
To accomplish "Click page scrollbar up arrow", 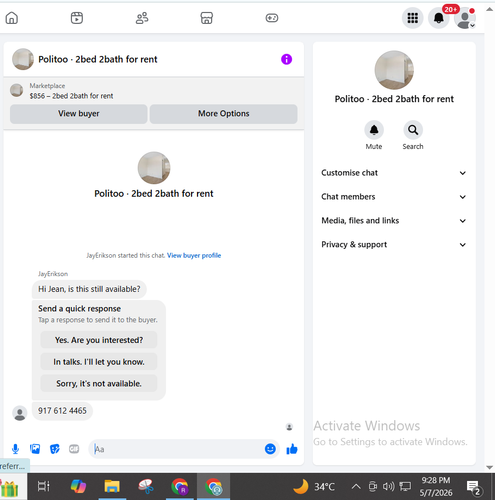I will 489,9.
